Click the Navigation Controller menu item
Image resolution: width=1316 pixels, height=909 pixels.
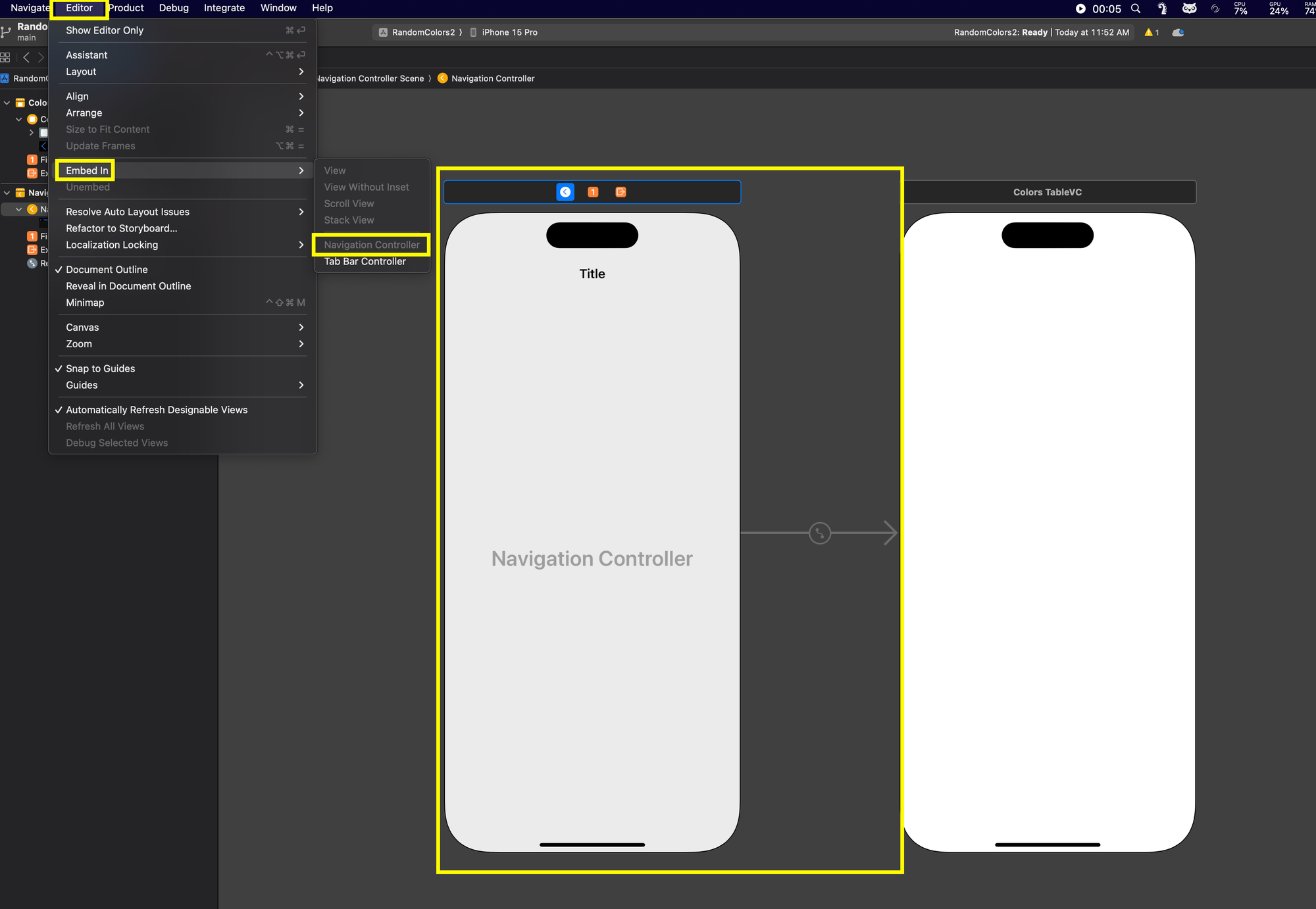pos(371,245)
